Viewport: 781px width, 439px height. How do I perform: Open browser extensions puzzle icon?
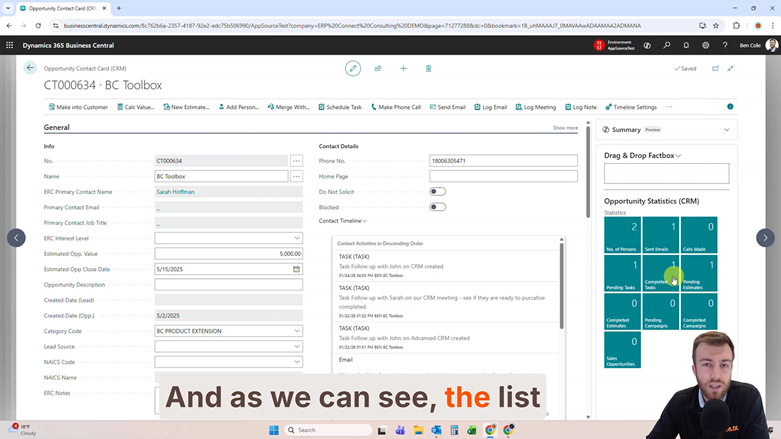click(736, 25)
